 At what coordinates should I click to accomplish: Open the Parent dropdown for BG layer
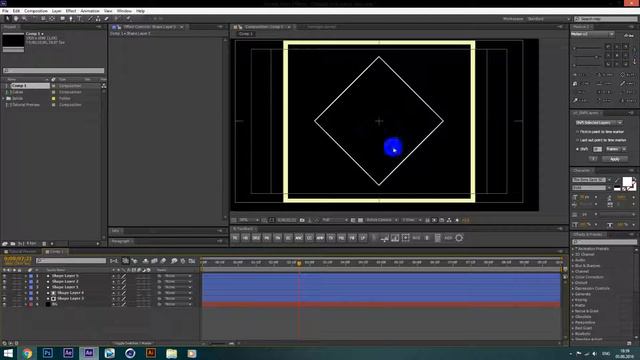(x=178, y=304)
